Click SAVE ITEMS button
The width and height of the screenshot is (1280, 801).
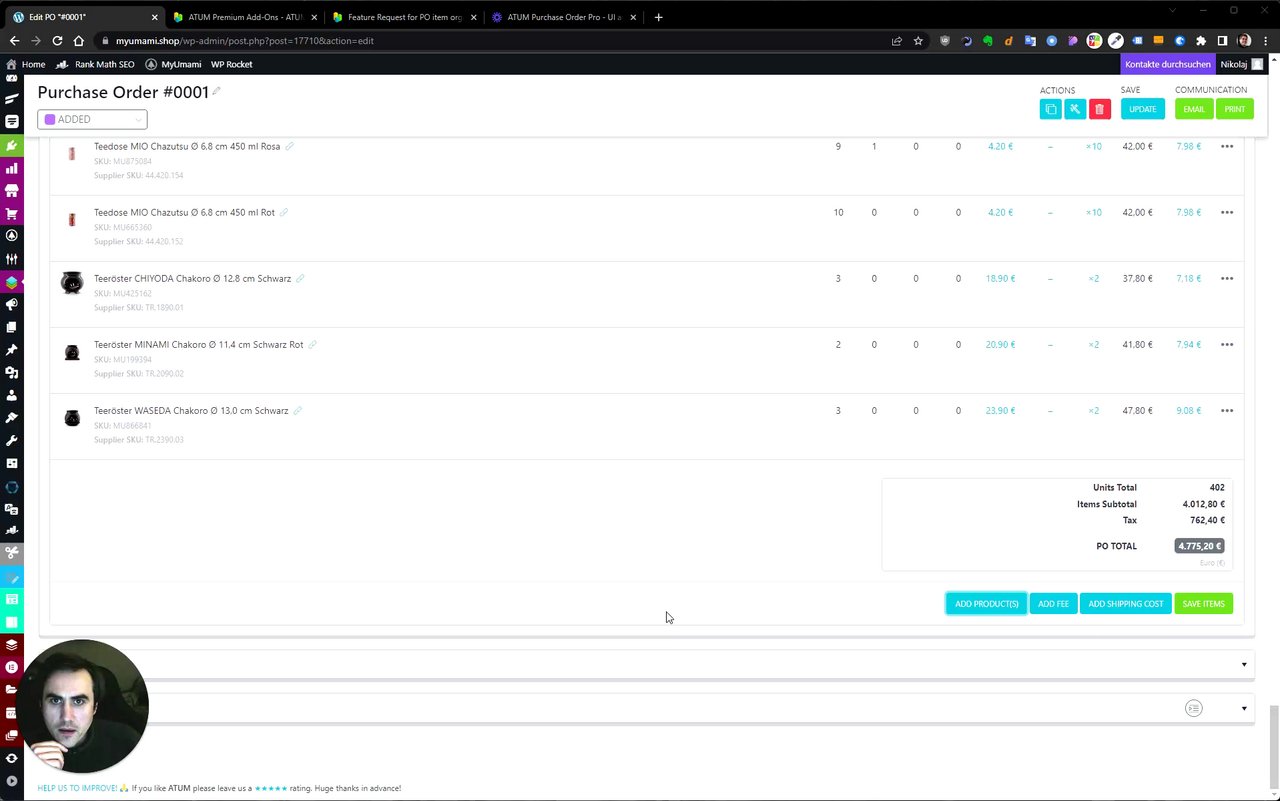[x=1203, y=603]
